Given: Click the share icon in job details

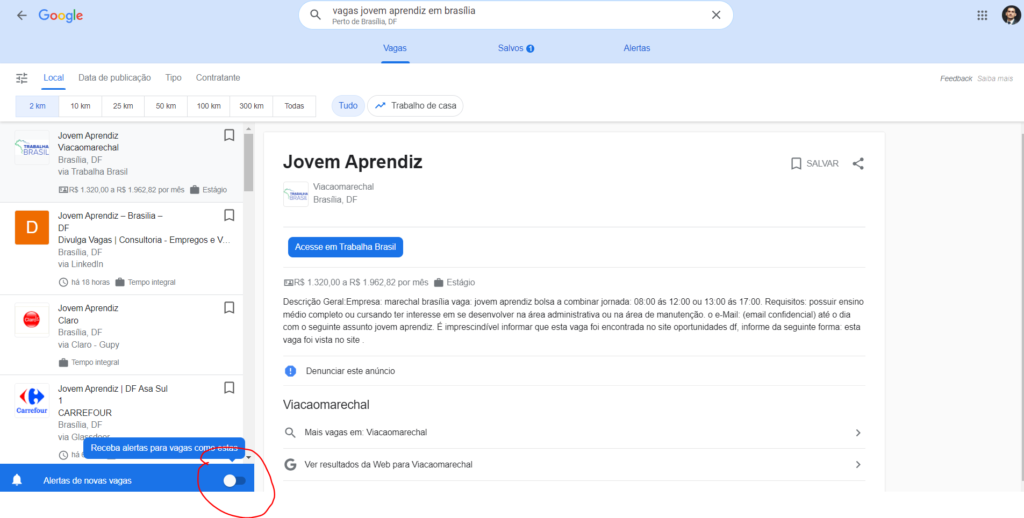Looking at the screenshot, I should pyautogui.click(x=858, y=163).
